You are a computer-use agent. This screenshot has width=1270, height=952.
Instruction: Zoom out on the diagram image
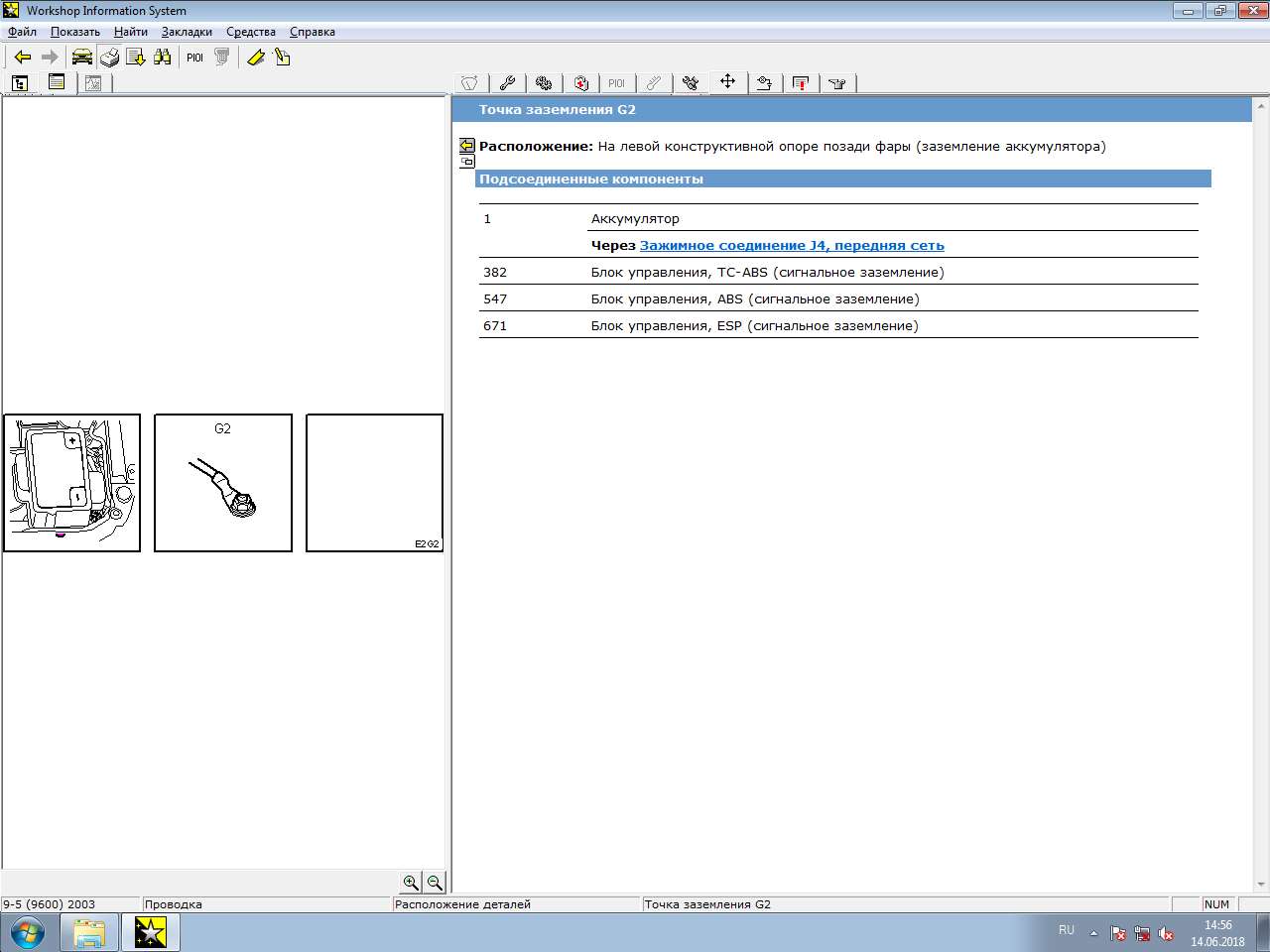click(x=435, y=883)
